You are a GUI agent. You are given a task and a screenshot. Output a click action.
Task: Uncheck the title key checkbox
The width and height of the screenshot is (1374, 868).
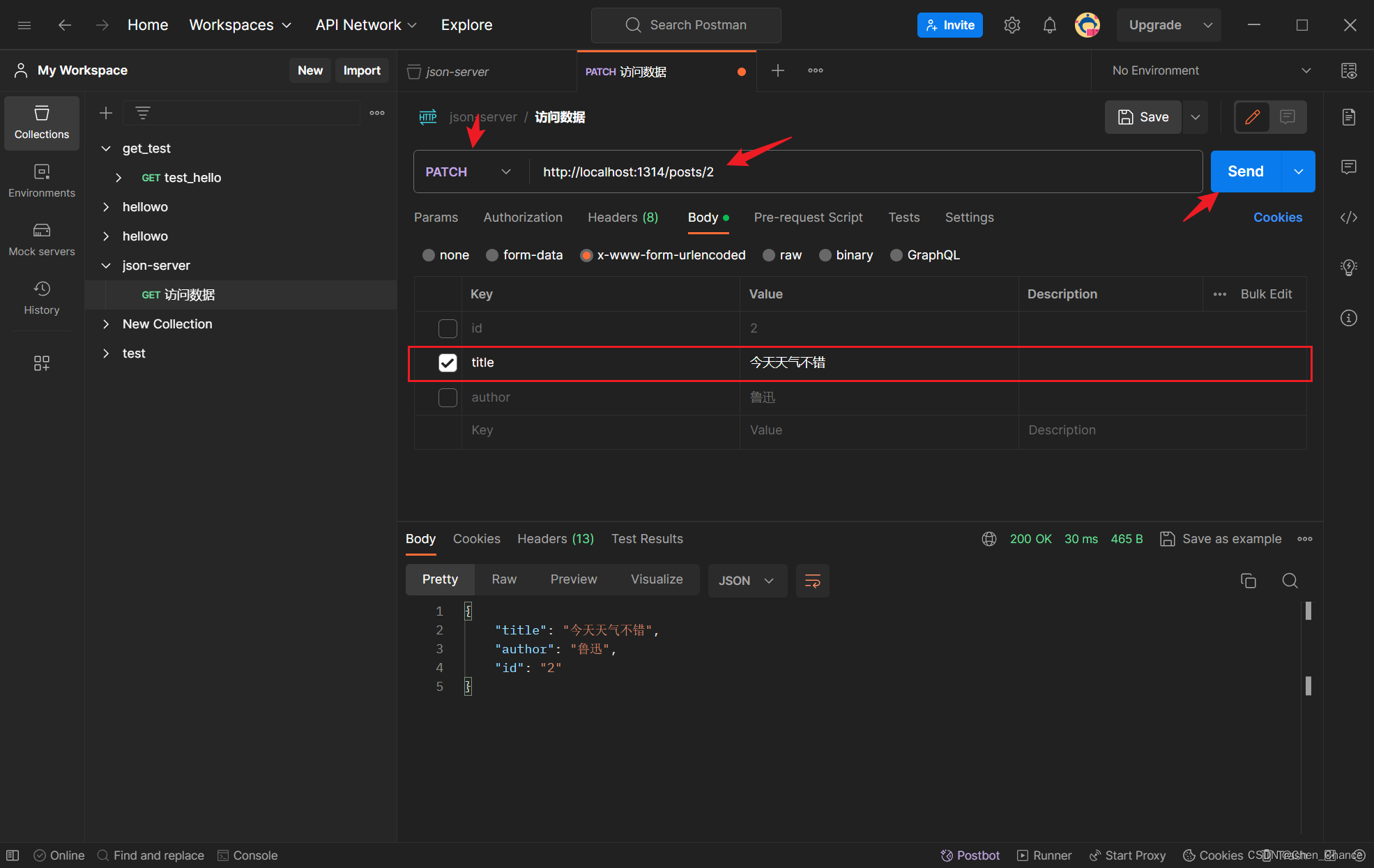tap(448, 363)
